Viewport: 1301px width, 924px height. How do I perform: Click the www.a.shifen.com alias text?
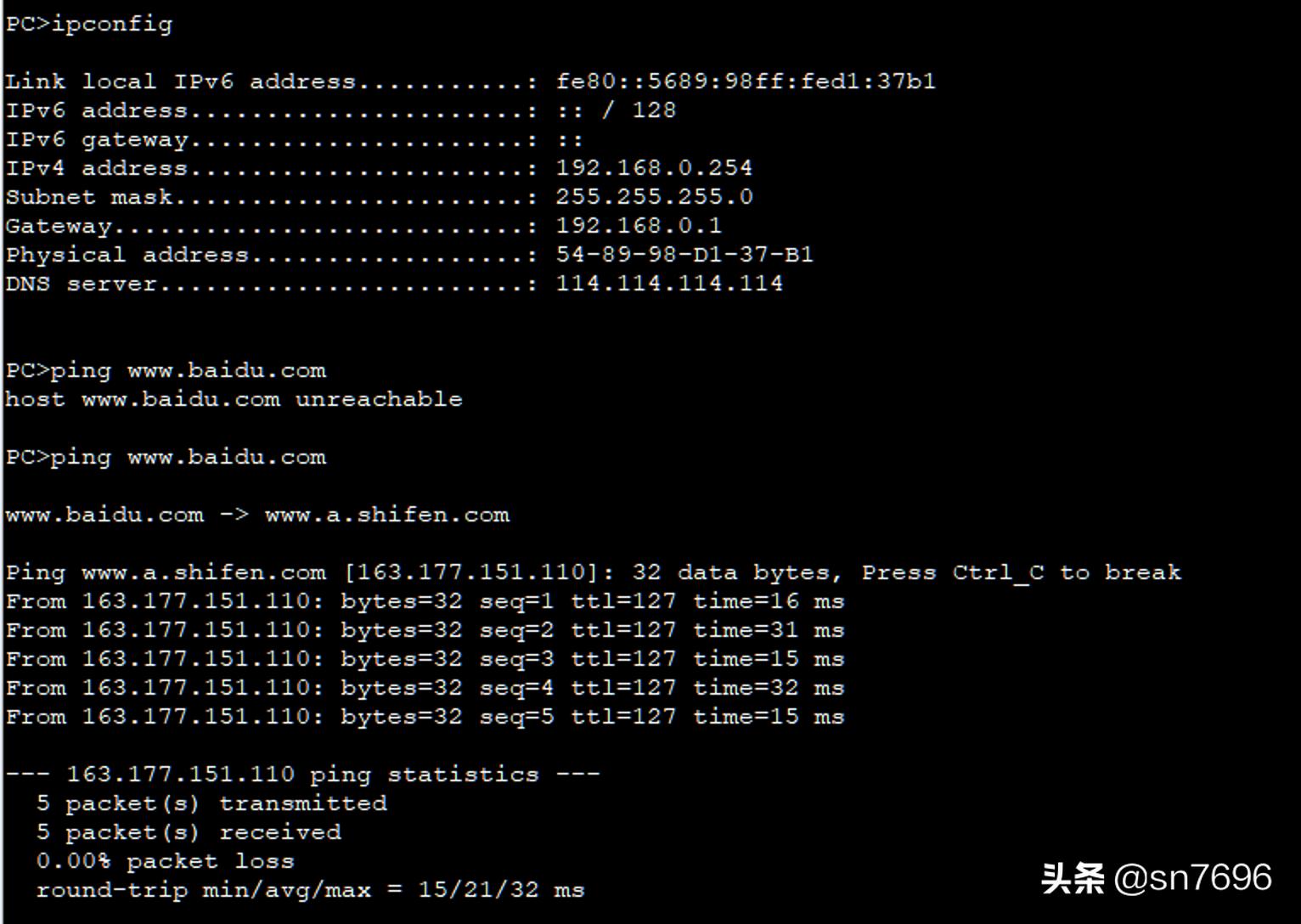click(x=387, y=515)
